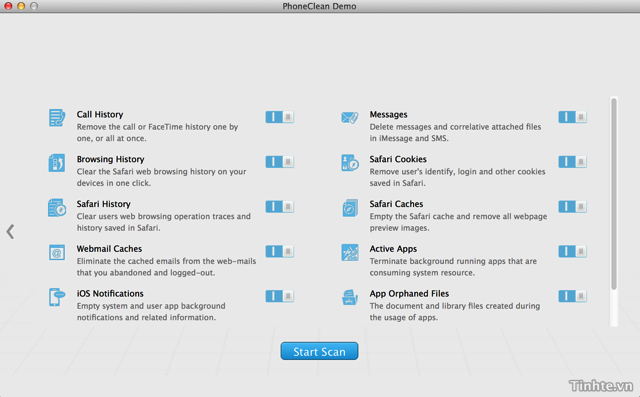Click 'Terminate background running apps' description

tap(453, 267)
